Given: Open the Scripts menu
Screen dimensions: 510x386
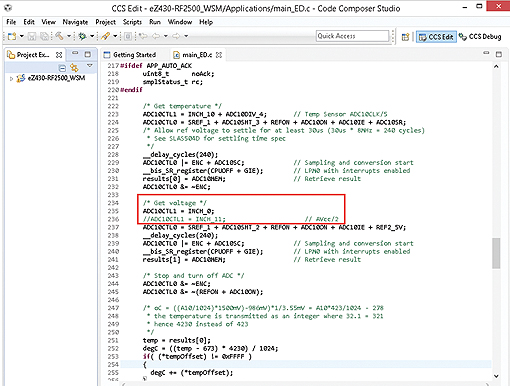Looking at the screenshot, I should tap(132, 22).
